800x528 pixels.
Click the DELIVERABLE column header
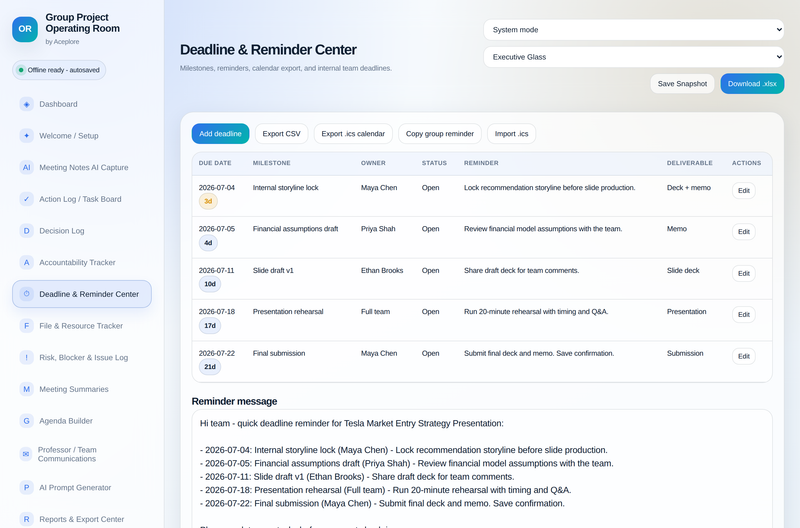(689, 163)
